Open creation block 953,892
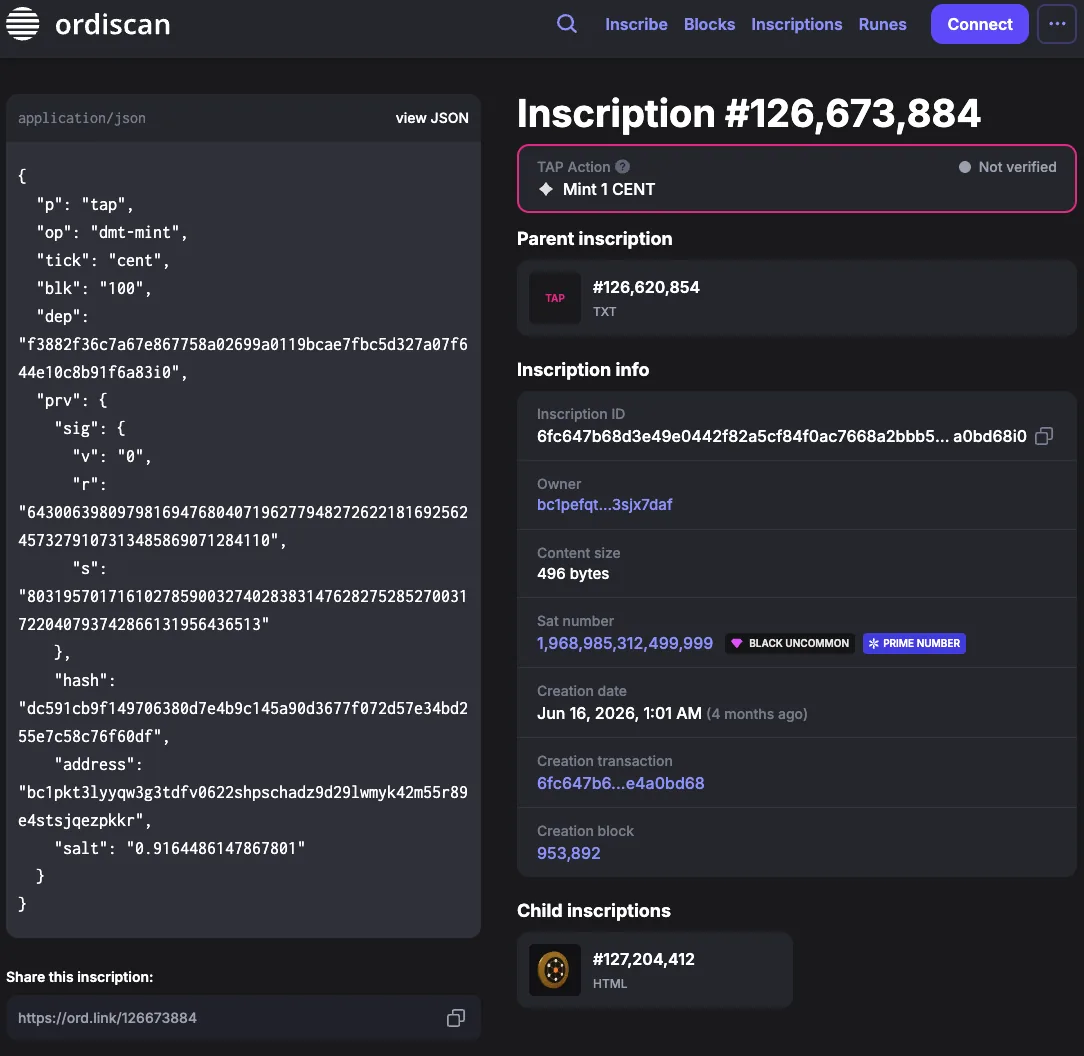 (568, 853)
